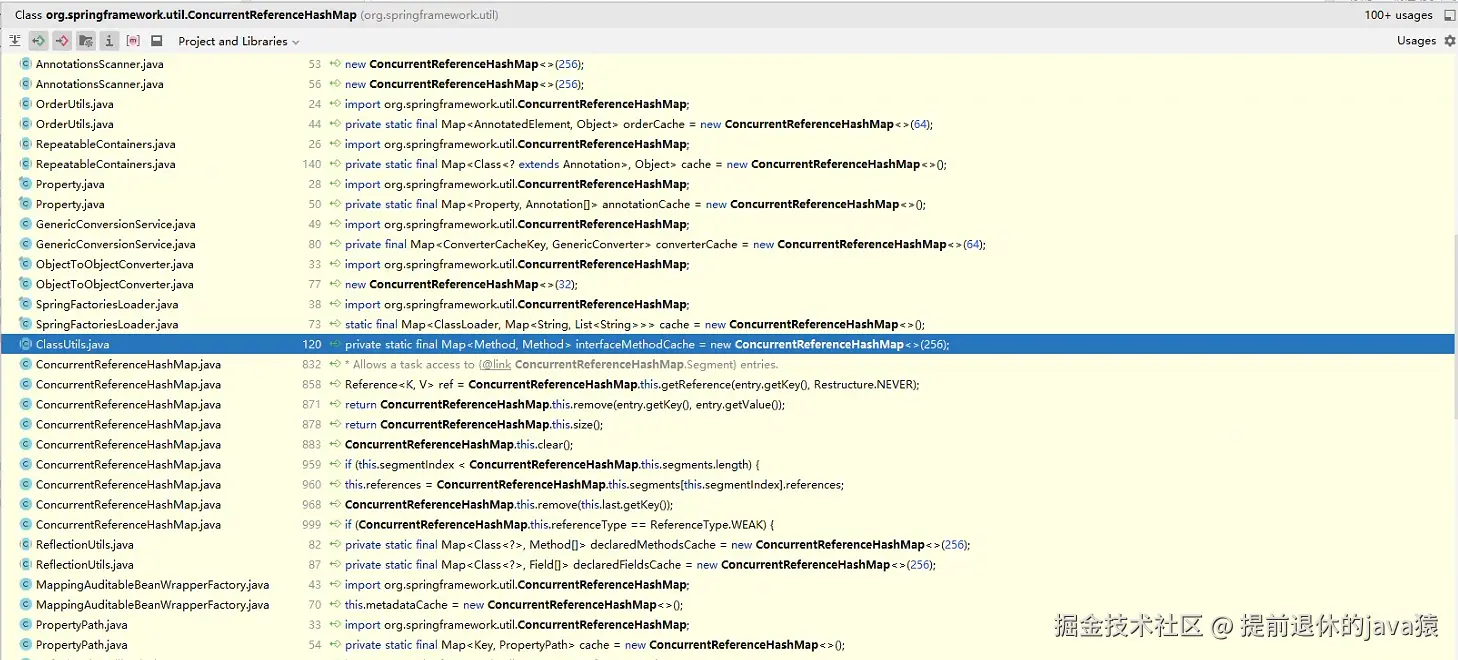This screenshot has height=660, width=1458.
Task: Select ObjectToObjectConverter.java import at line 33
Action: click(728, 264)
